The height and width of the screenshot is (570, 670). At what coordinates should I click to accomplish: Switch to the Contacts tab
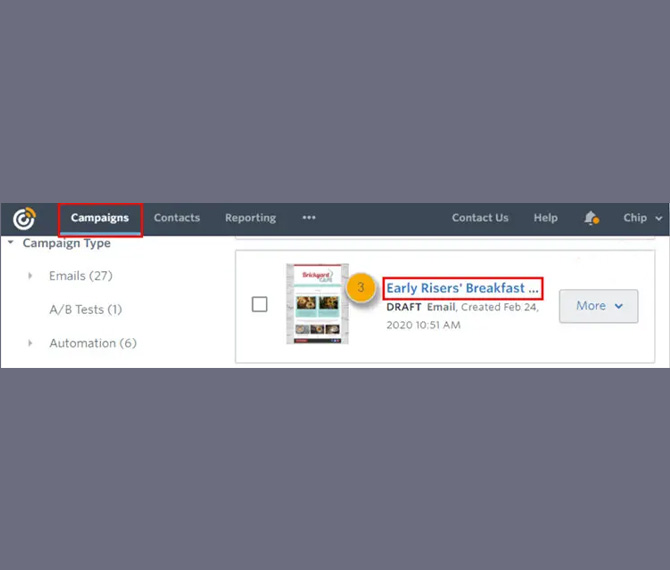click(x=177, y=218)
